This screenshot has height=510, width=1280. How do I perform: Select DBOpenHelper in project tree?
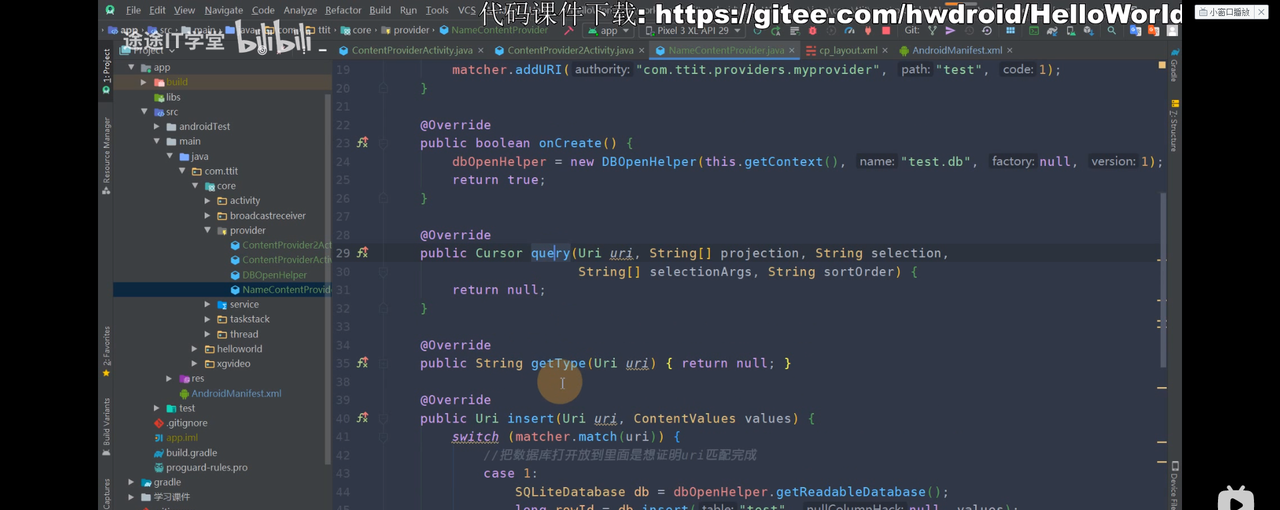274,275
